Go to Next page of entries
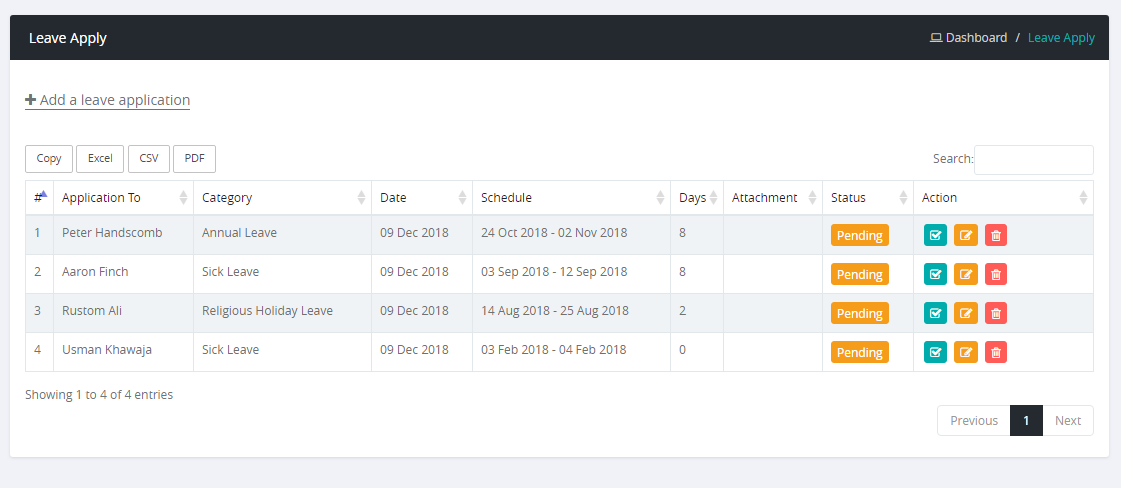Viewport: 1121px width, 488px height. coord(1067,421)
